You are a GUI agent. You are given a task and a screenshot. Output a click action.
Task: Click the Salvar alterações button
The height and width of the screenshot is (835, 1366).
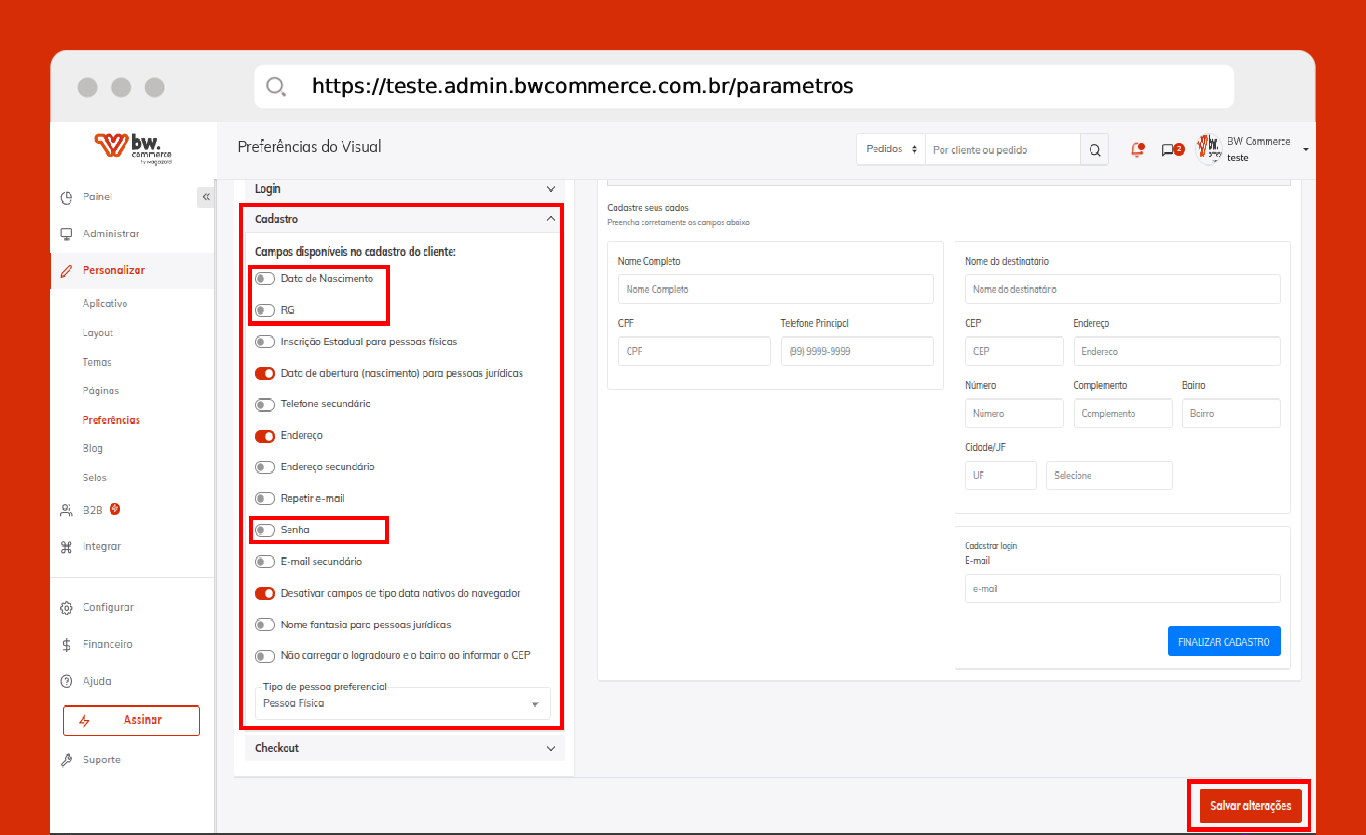tap(1250, 806)
